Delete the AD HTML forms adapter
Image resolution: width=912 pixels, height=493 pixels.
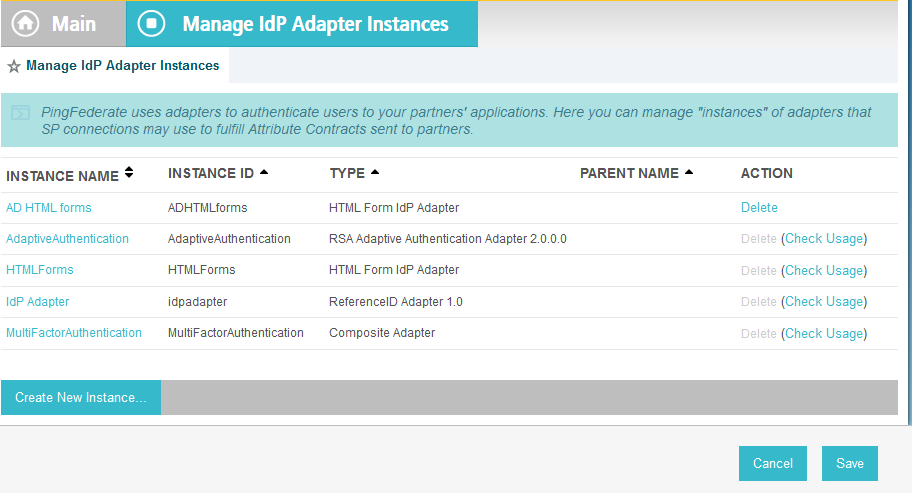[759, 208]
